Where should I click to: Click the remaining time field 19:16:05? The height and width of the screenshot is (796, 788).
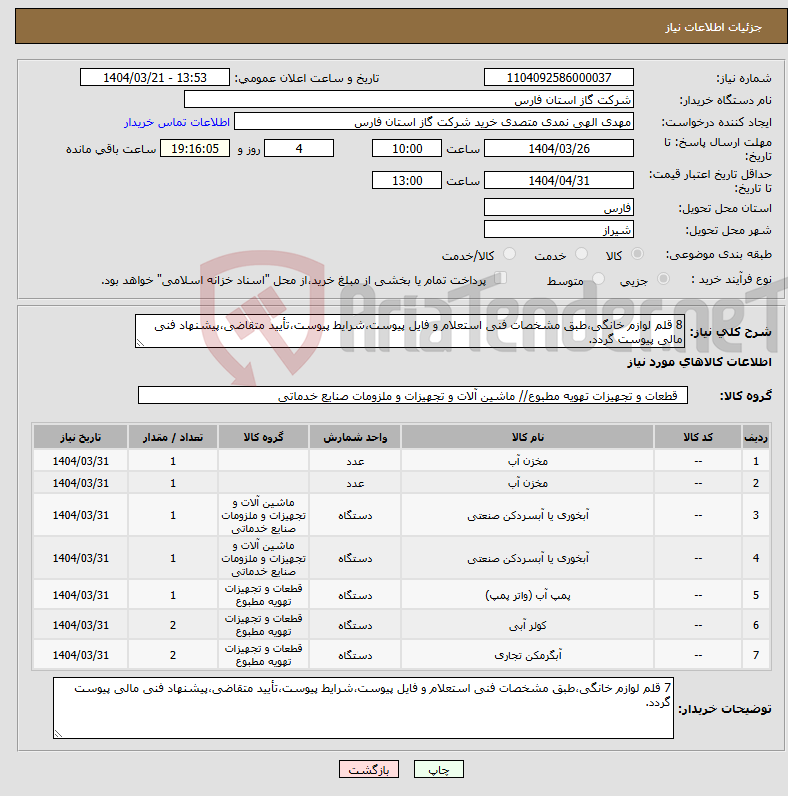tap(195, 149)
